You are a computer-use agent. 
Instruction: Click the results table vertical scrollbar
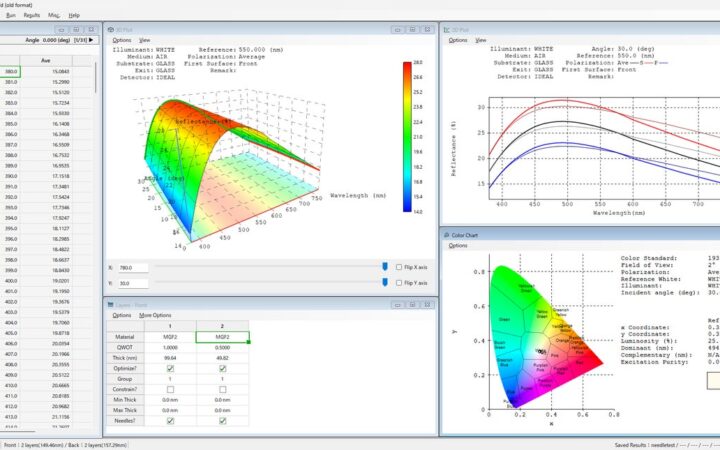point(96,78)
